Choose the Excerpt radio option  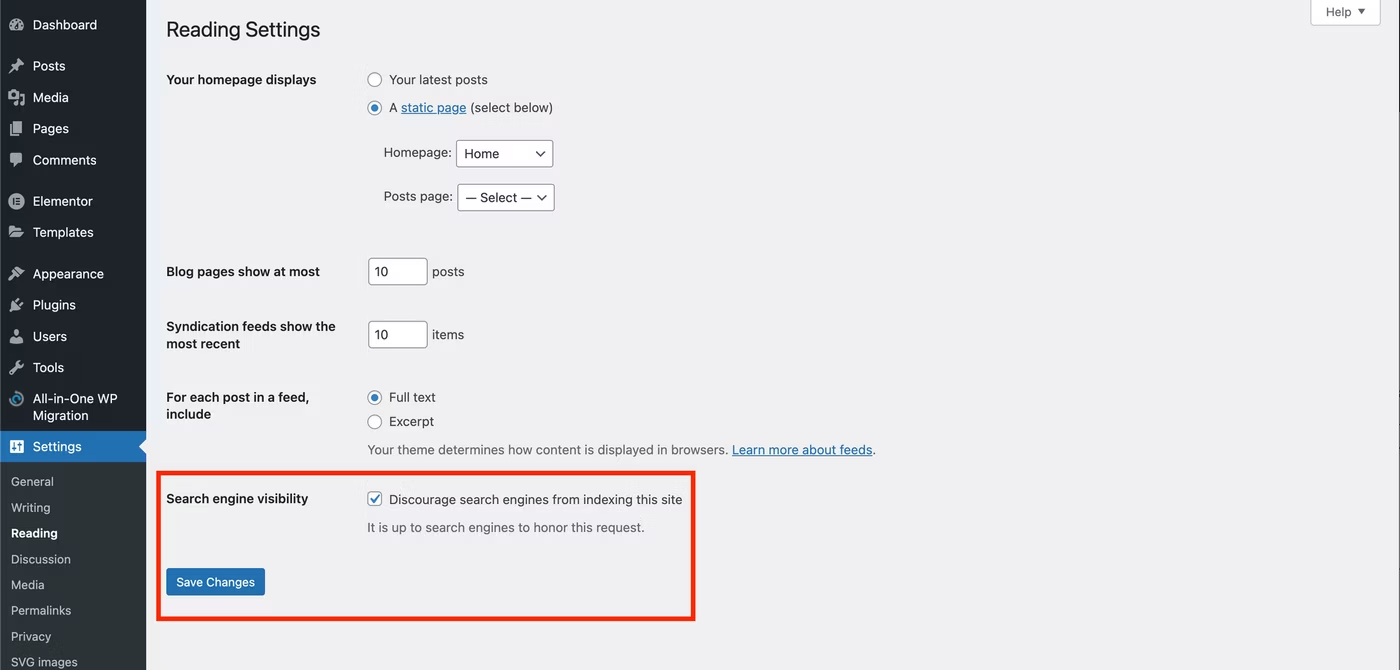tap(375, 422)
